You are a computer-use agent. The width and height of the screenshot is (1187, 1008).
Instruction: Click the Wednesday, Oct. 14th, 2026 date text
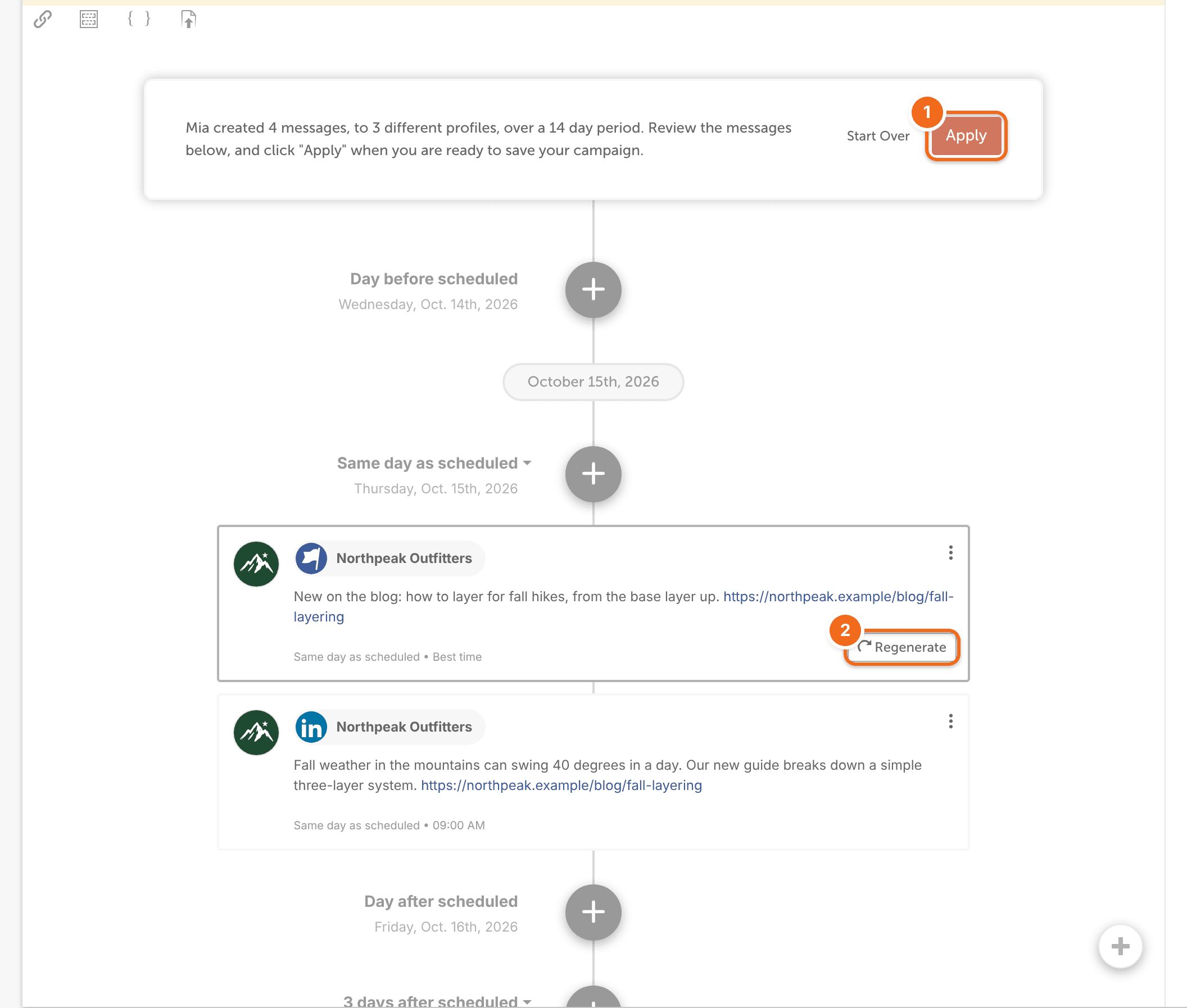click(428, 304)
